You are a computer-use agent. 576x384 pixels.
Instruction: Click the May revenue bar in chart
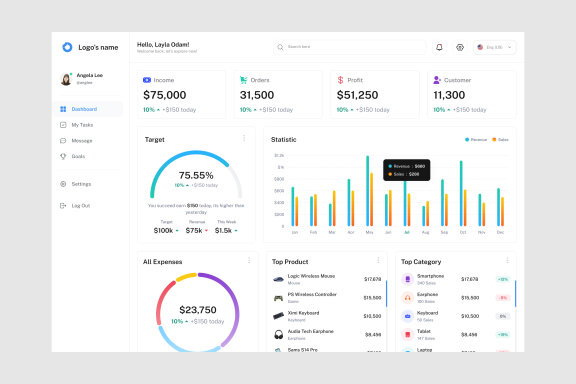[x=367, y=191]
